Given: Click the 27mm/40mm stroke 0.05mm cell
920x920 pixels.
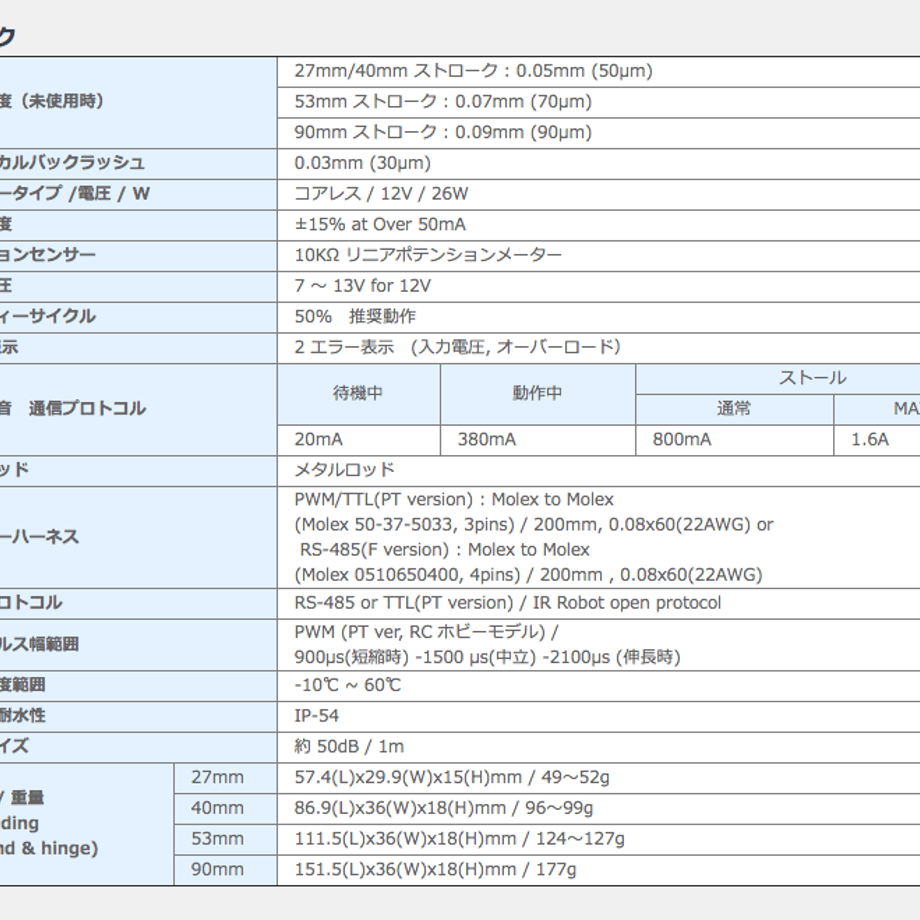Looking at the screenshot, I should 598,72.
